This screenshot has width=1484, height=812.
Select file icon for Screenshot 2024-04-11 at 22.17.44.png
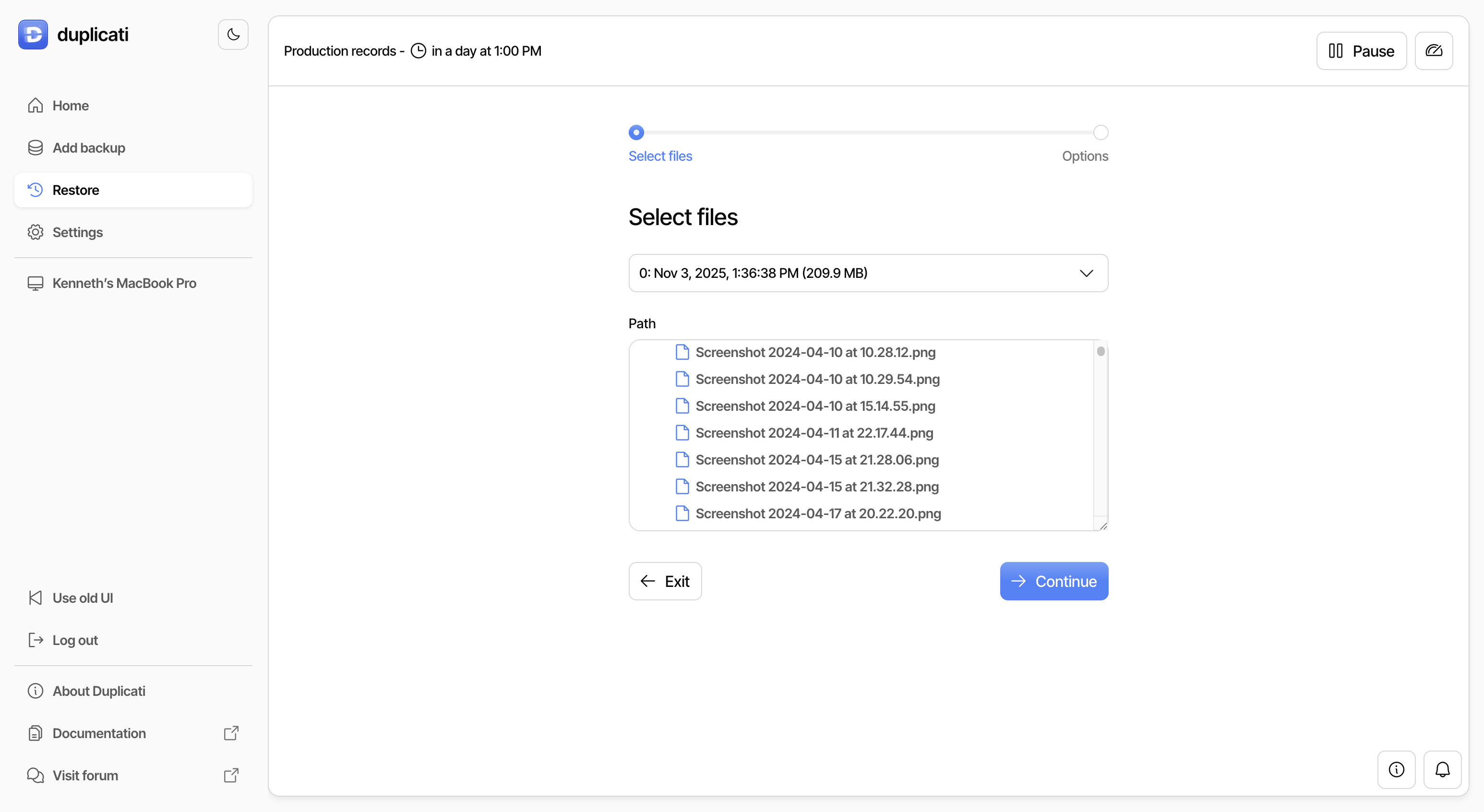tap(682, 432)
